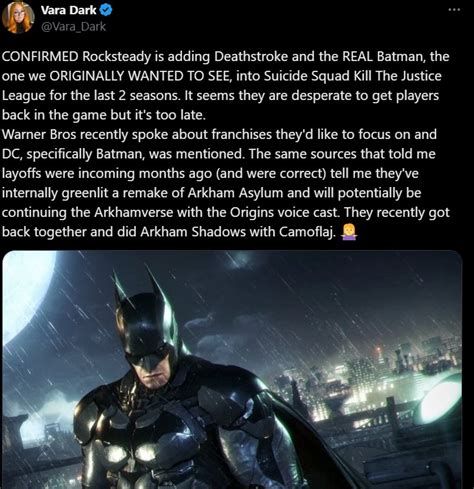The width and height of the screenshot is (474, 489).
Task: Click the 'Arkham Asylum' text in tweet
Action: [235, 193]
